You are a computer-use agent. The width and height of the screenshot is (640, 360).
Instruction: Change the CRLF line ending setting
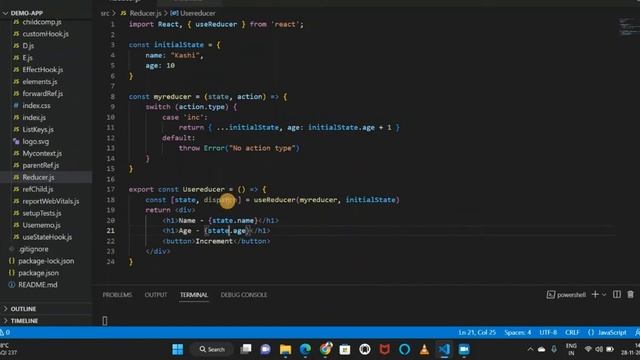point(572,333)
